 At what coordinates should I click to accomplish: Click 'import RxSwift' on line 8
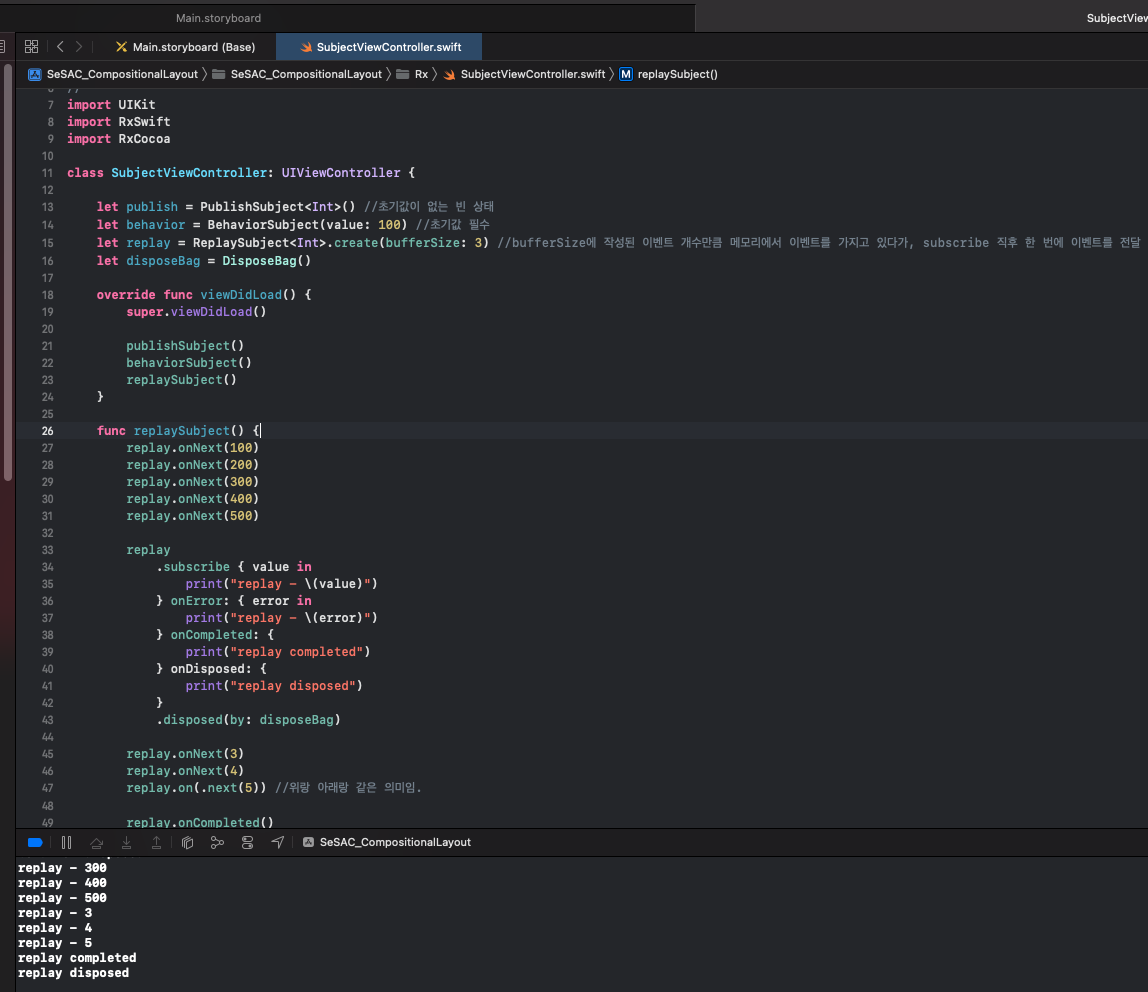click(x=119, y=122)
